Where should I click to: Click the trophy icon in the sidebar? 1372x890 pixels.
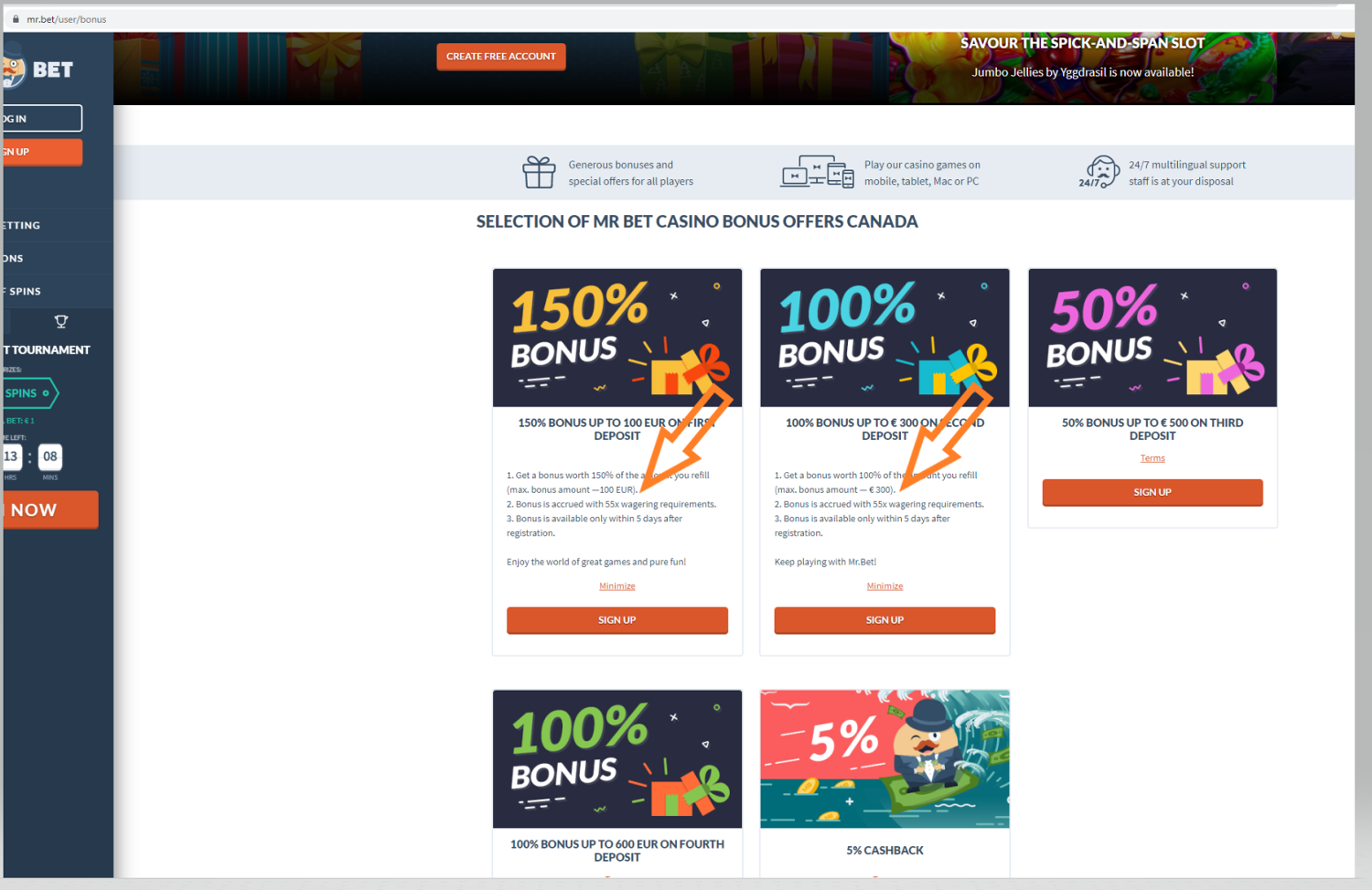click(x=61, y=321)
